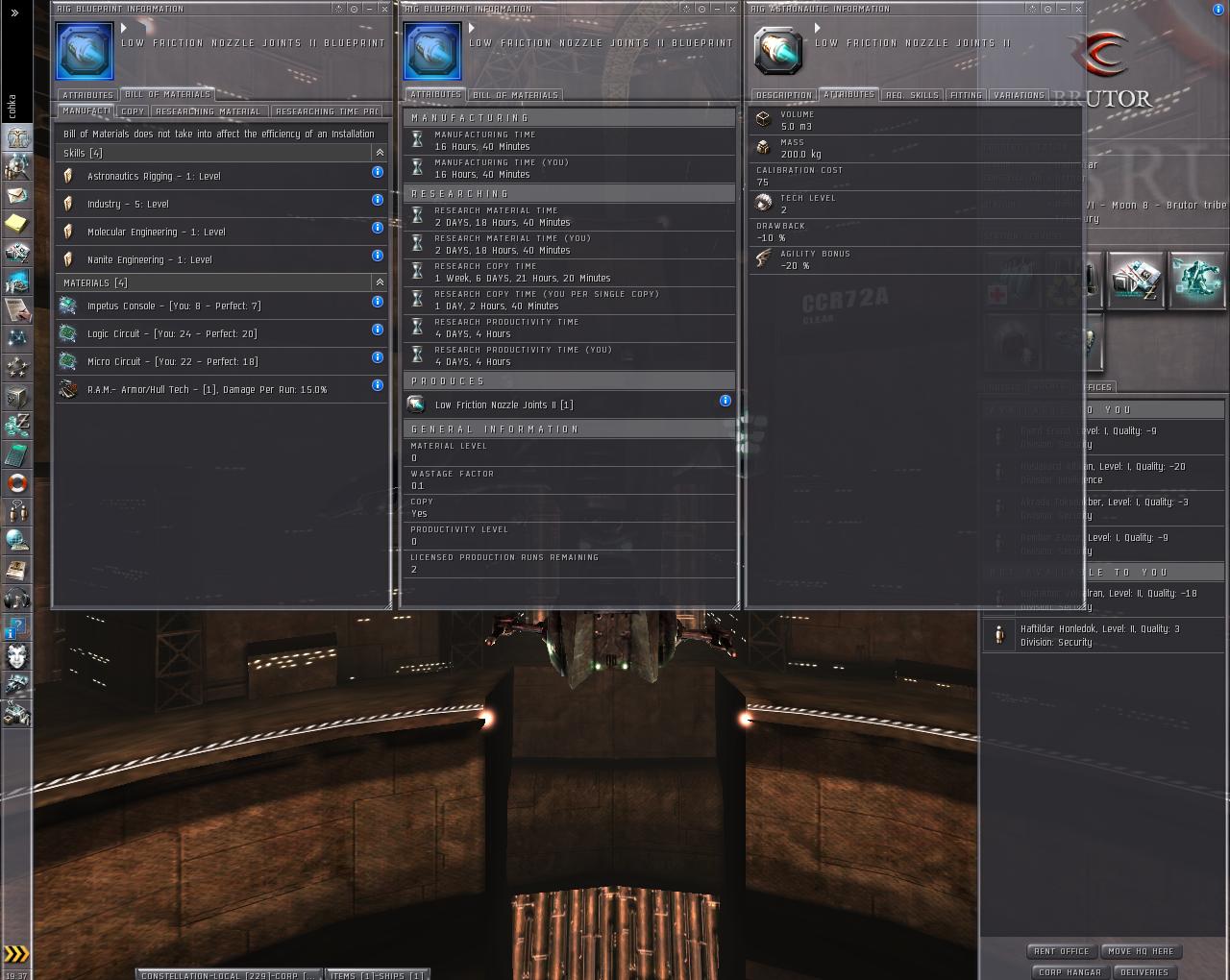Select the Constellation-Local chat tab
Screen dimensions: 1230x980
click(228, 975)
